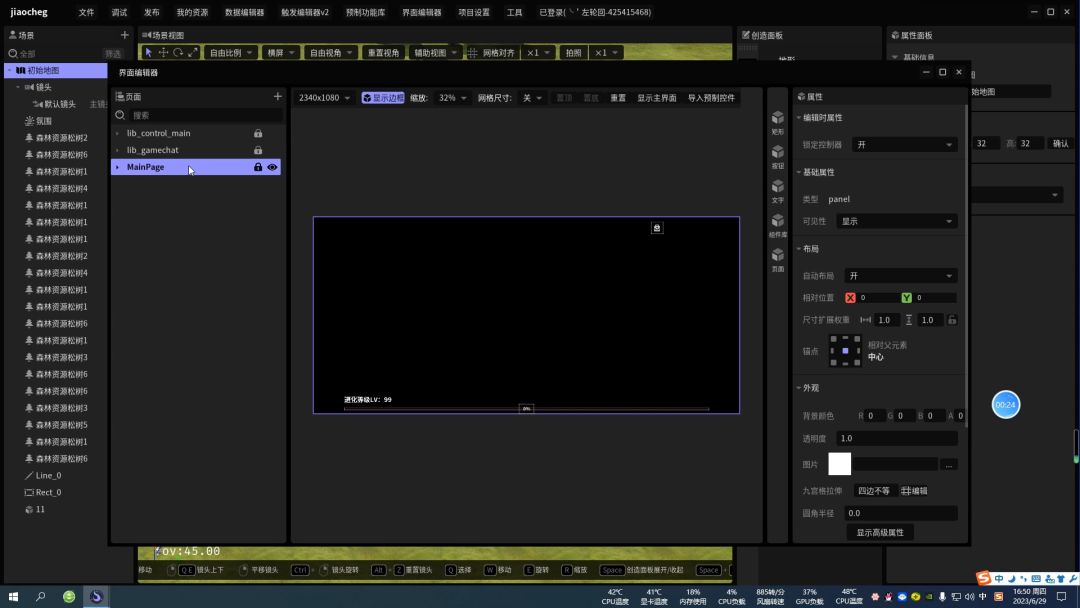Screen dimensions: 1080x608
Task: Click the 显示高级属性 button
Action: coord(879,533)
